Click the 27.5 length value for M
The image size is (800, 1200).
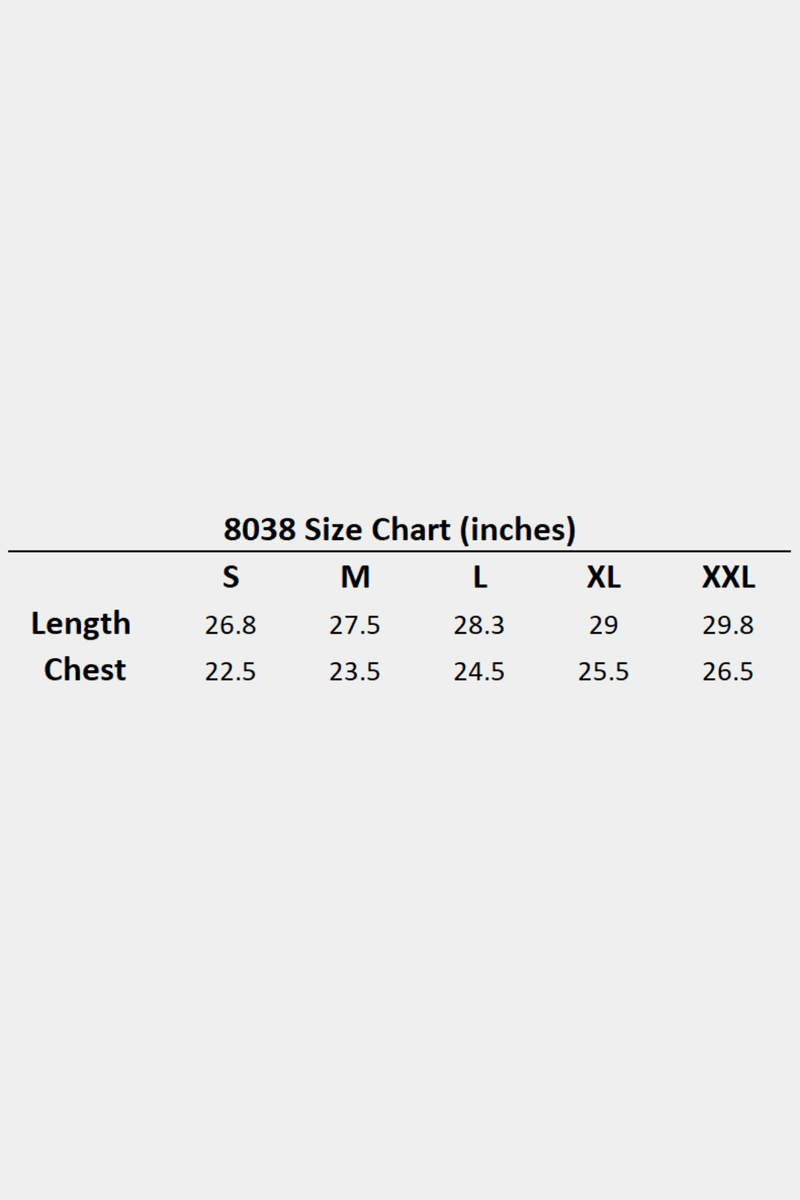pyautogui.click(x=355, y=626)
